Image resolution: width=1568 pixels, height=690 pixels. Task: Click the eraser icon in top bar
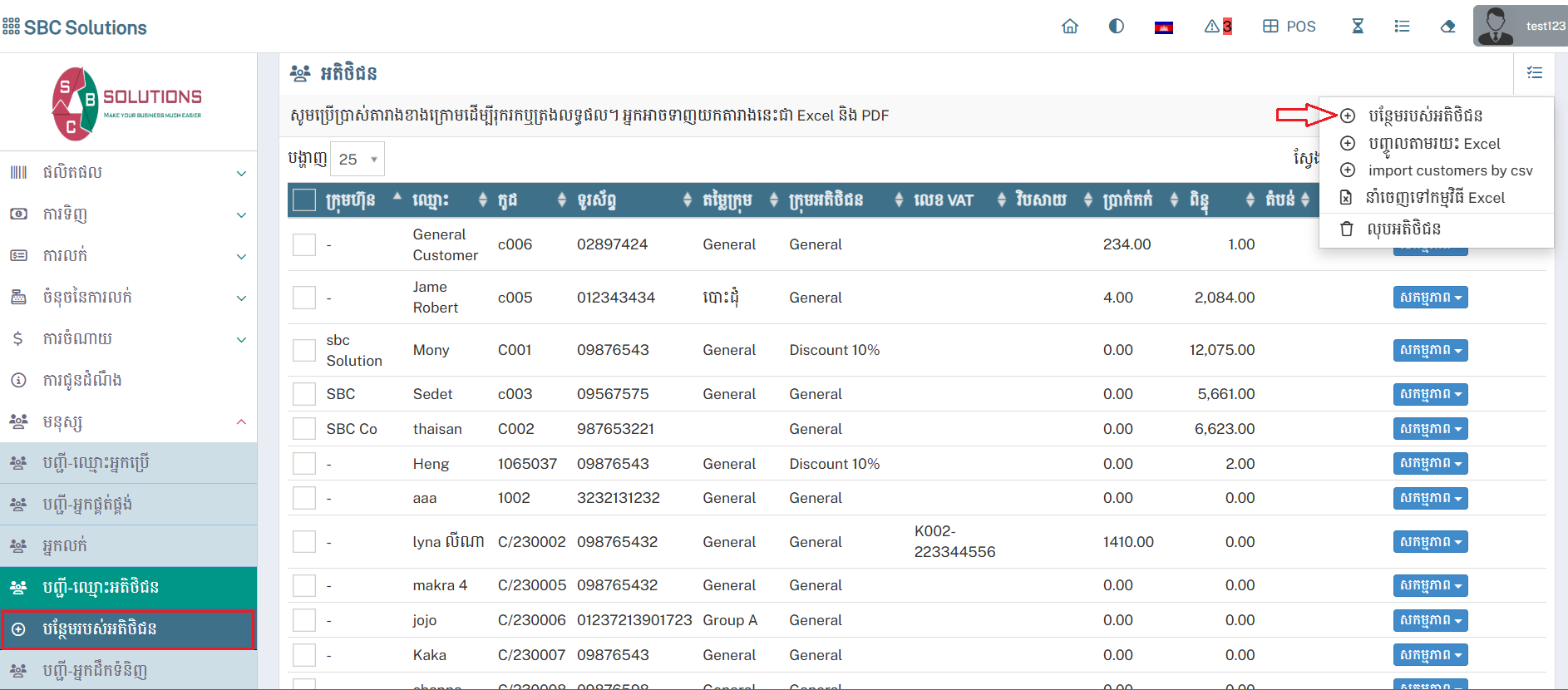click(1447, 27)
